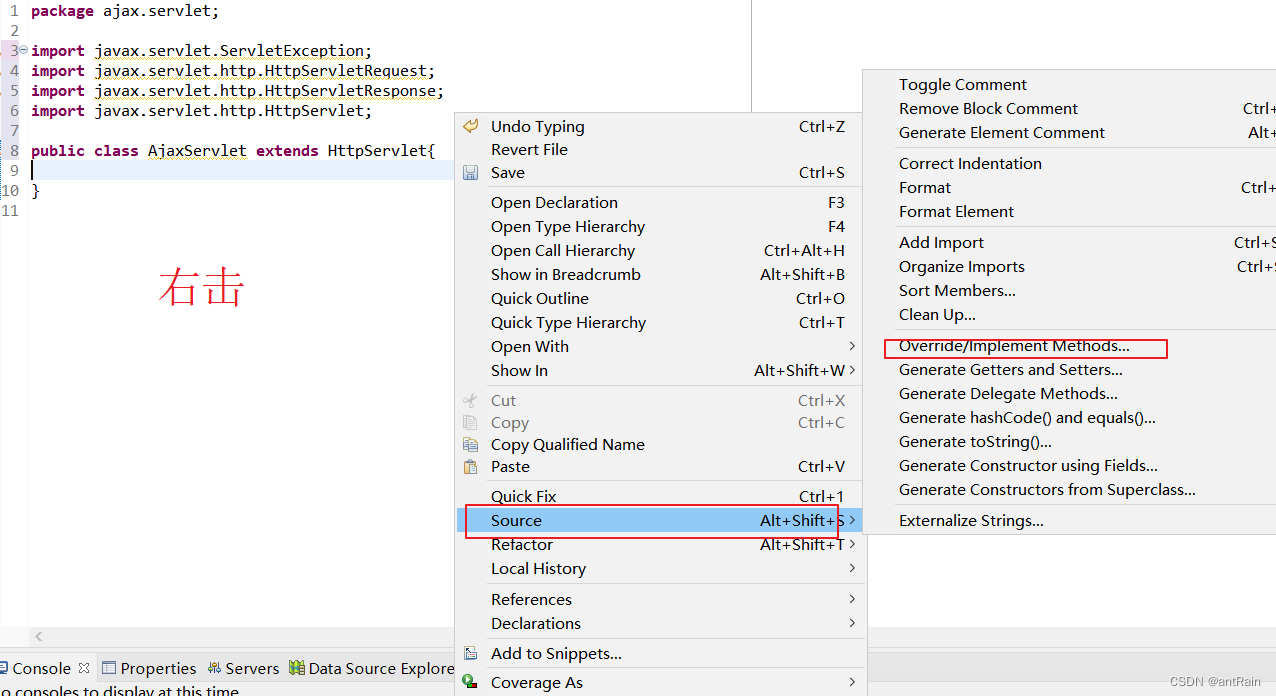Viewport: 1276px width, 696px height.
Task: Select Open Type Hierarchy
Action: (x=568, y=227)
